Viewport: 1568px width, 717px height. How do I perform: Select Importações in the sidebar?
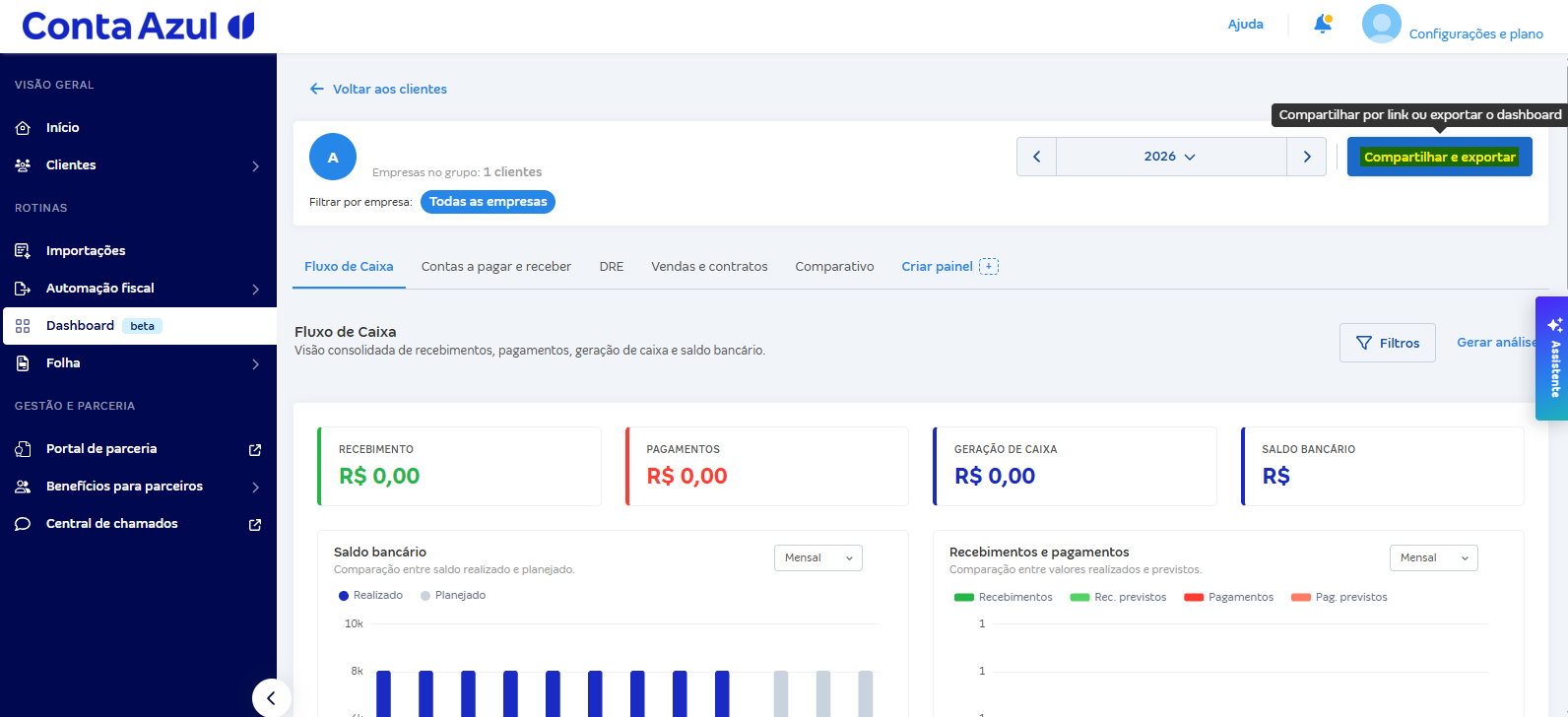138,251
